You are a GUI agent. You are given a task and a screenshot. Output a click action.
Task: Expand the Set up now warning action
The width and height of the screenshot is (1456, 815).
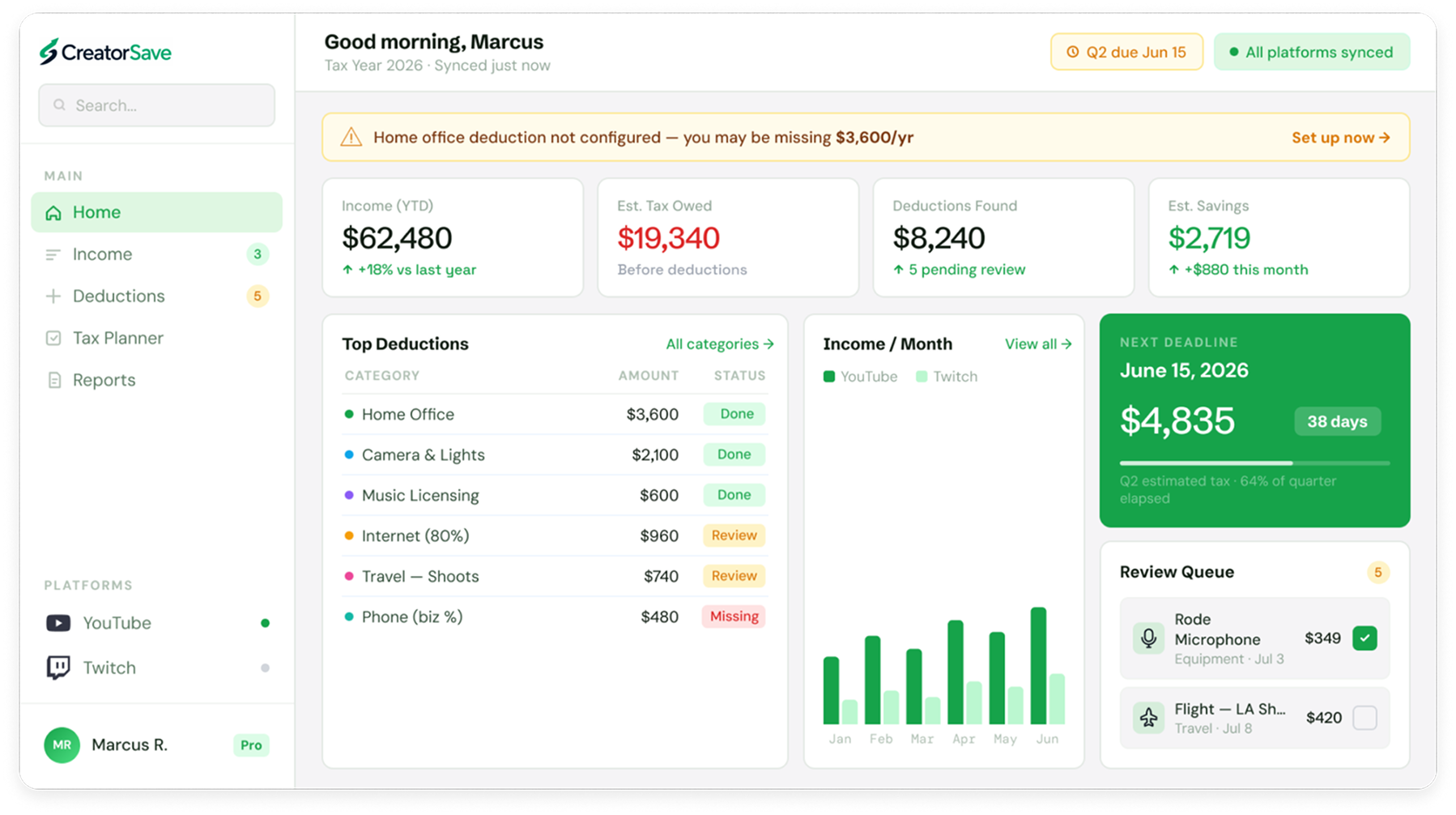tap(1340, 137)
